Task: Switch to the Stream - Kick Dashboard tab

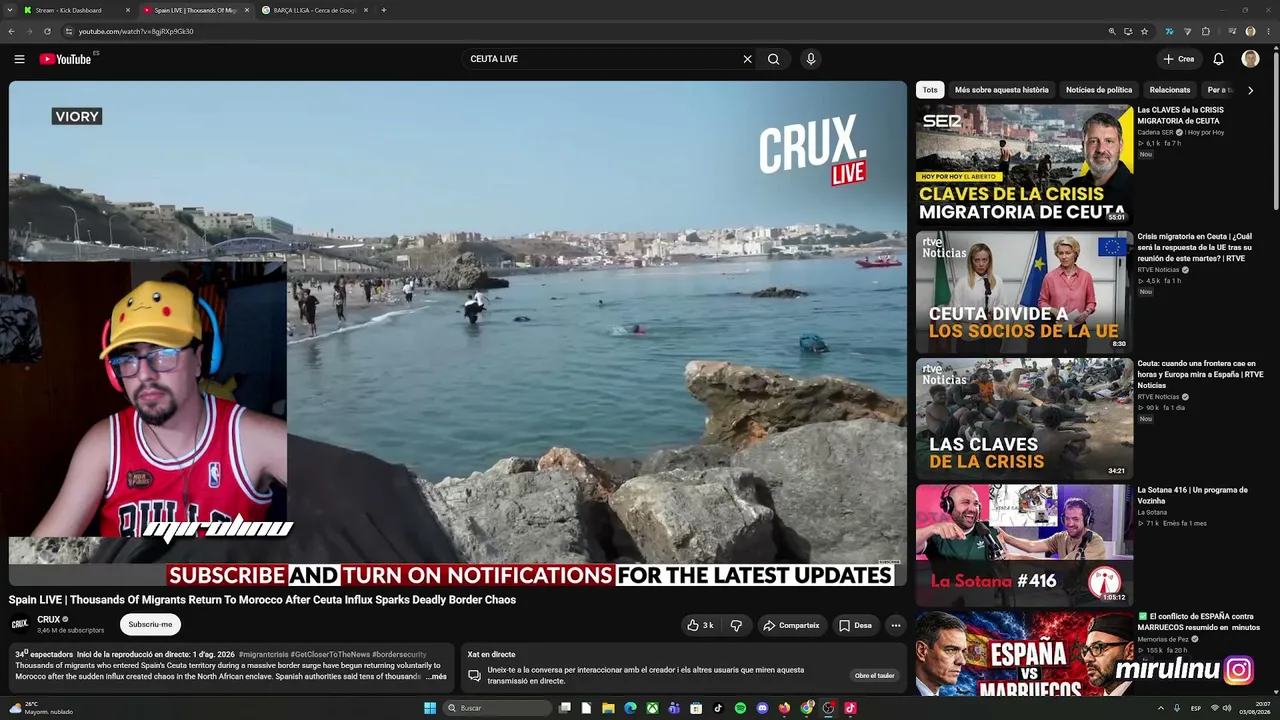Action: [x=75, y=10]
